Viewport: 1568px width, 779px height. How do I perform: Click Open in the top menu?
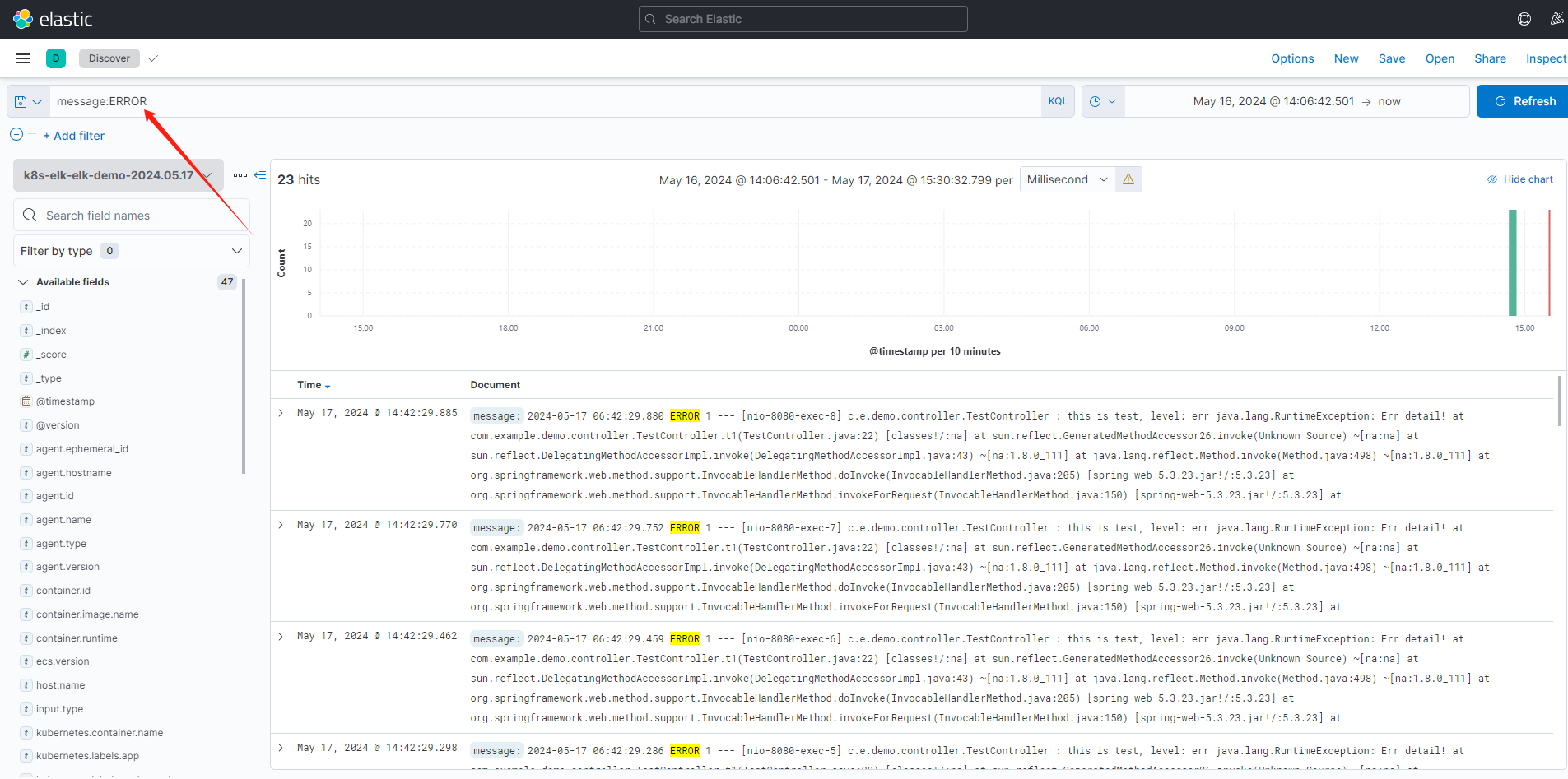(1440, 58)
